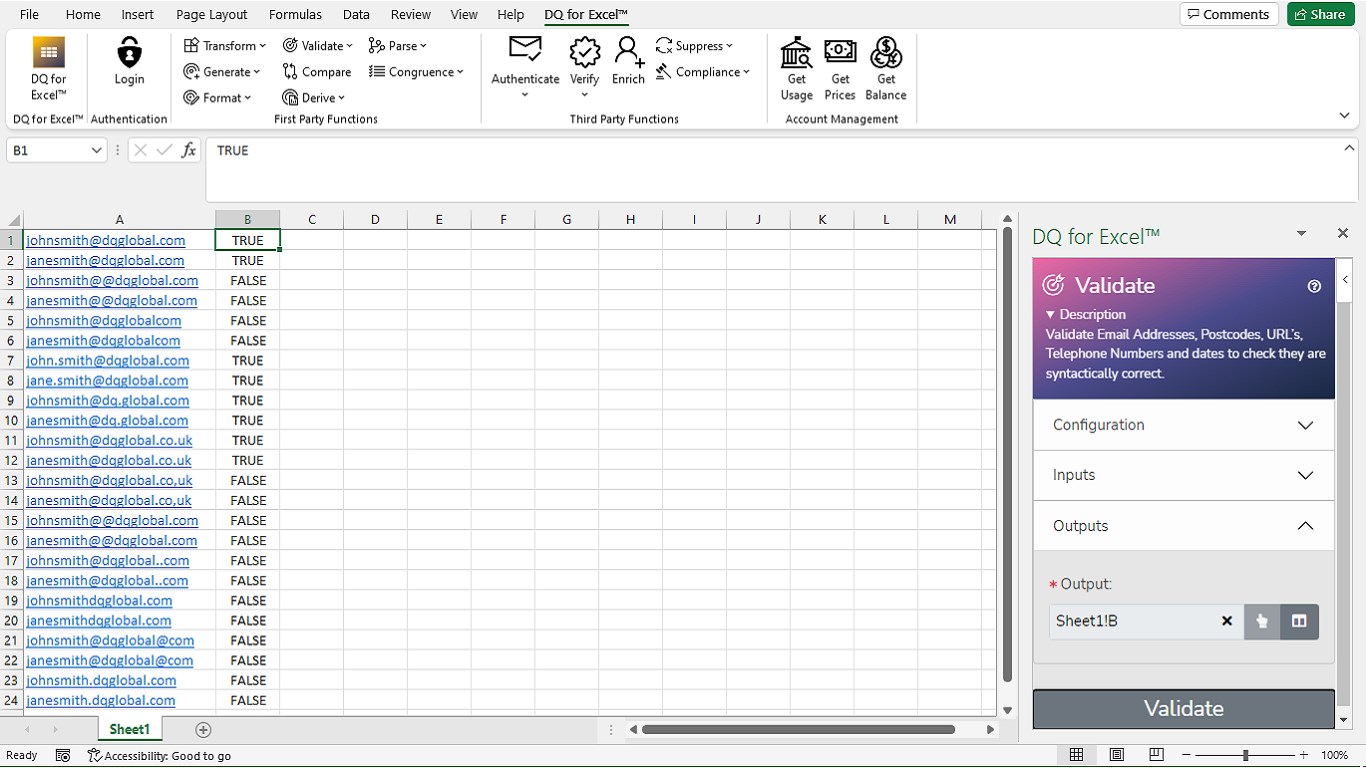Viewport: 1366px width, 768px height.
Task: Click Accessibility: Good to go status
Action: coord(159,756)
